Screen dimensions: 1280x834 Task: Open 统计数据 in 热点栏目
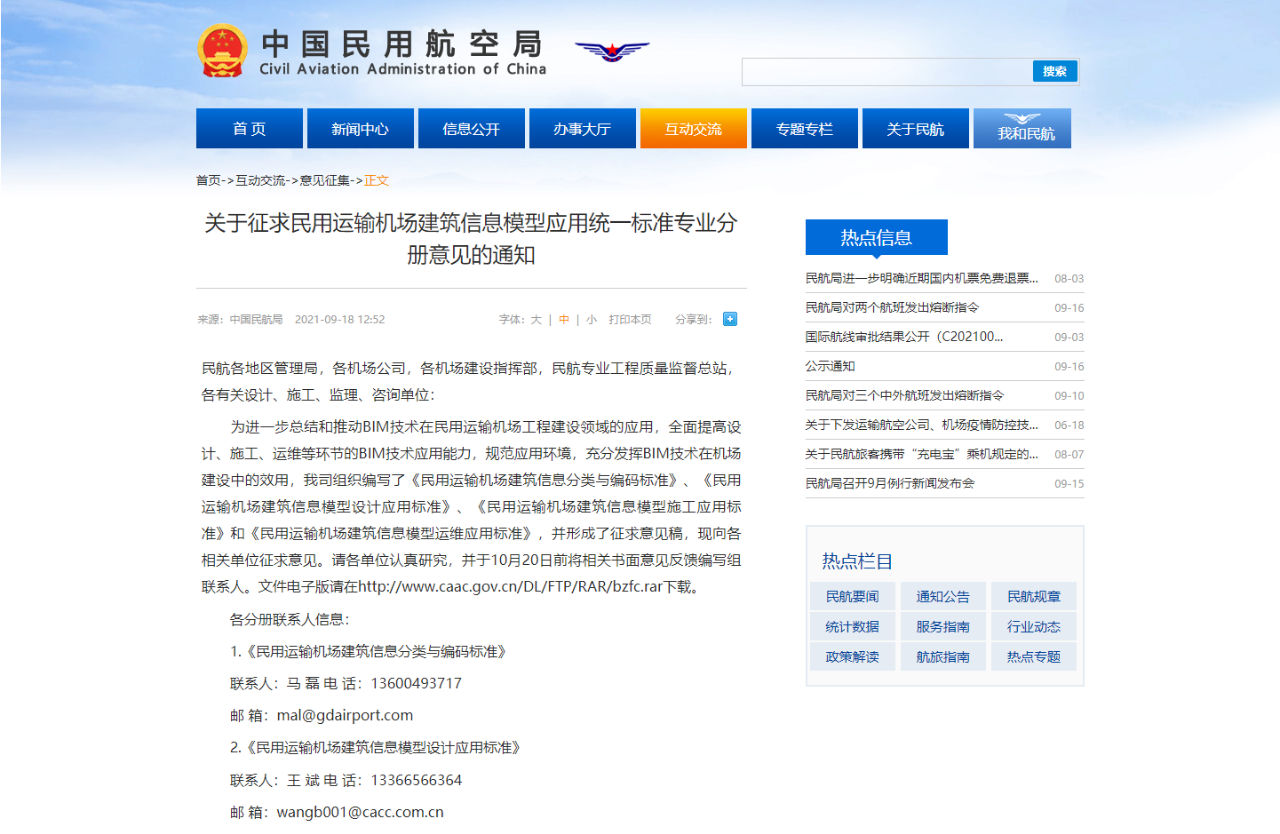point(853,627)
